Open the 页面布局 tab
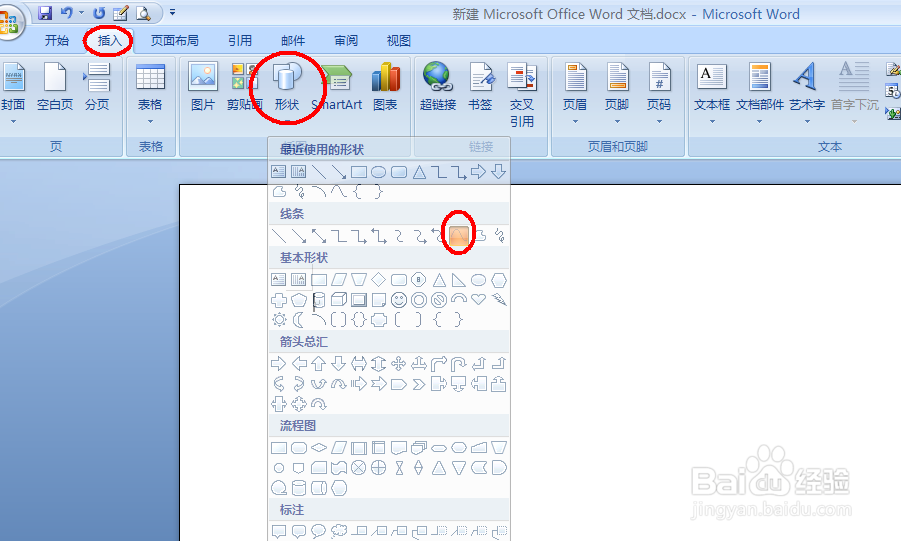This screenshot has height=541, width=901. (x=175, y=40)
